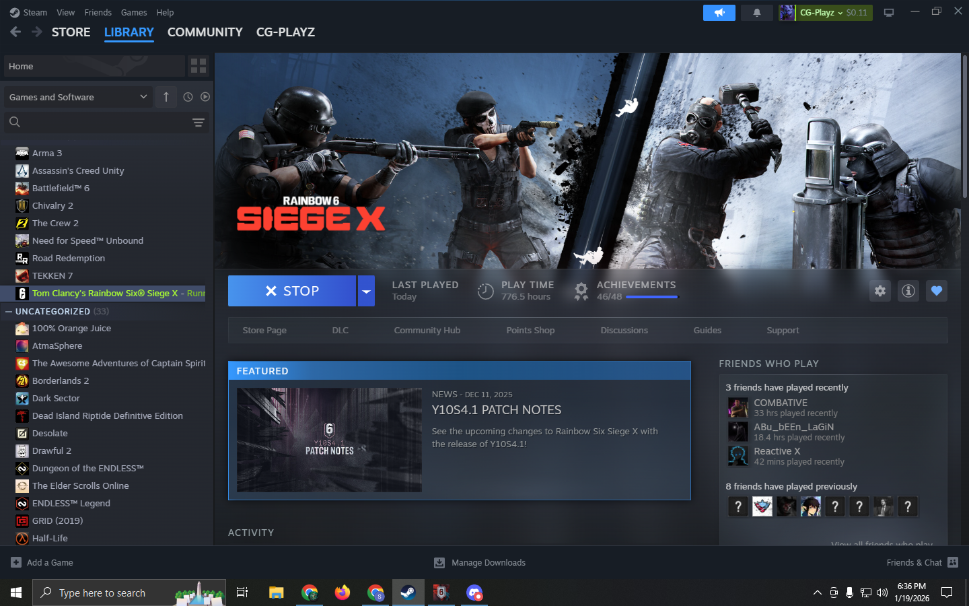Open the Achievements gear badge icon
This screenshot has width=969, height=606.
click(x=581, y=291)
